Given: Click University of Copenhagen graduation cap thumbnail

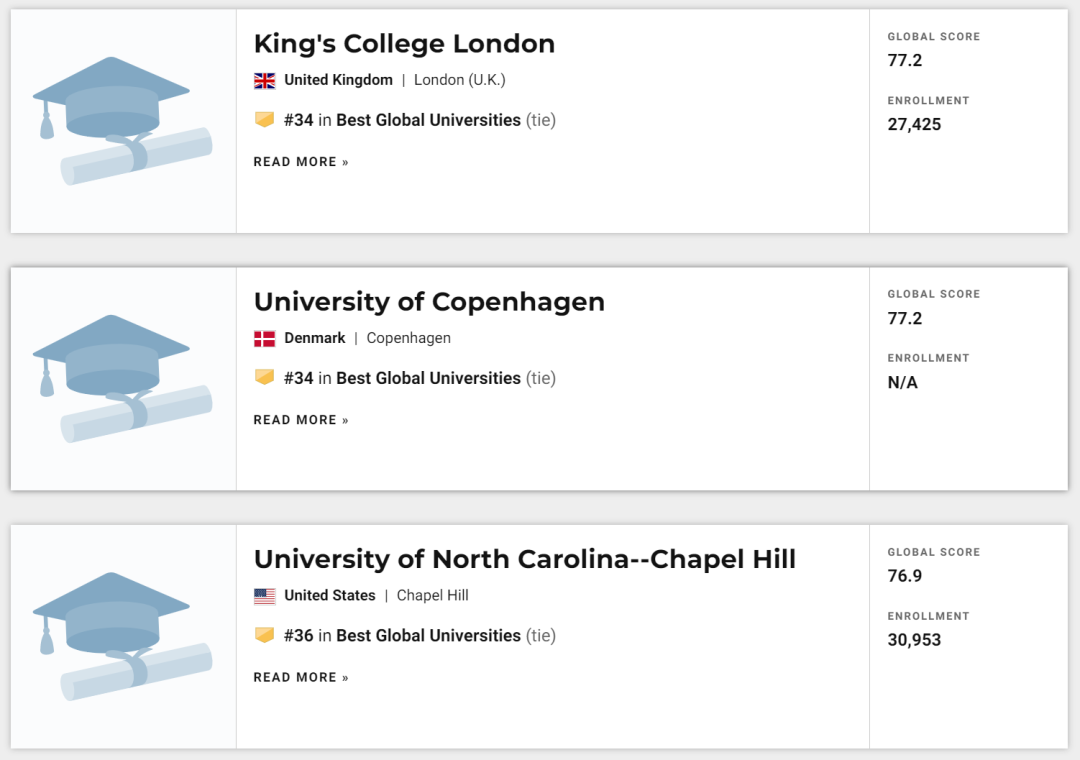Looking at the screenshot, I should (123, 379).
